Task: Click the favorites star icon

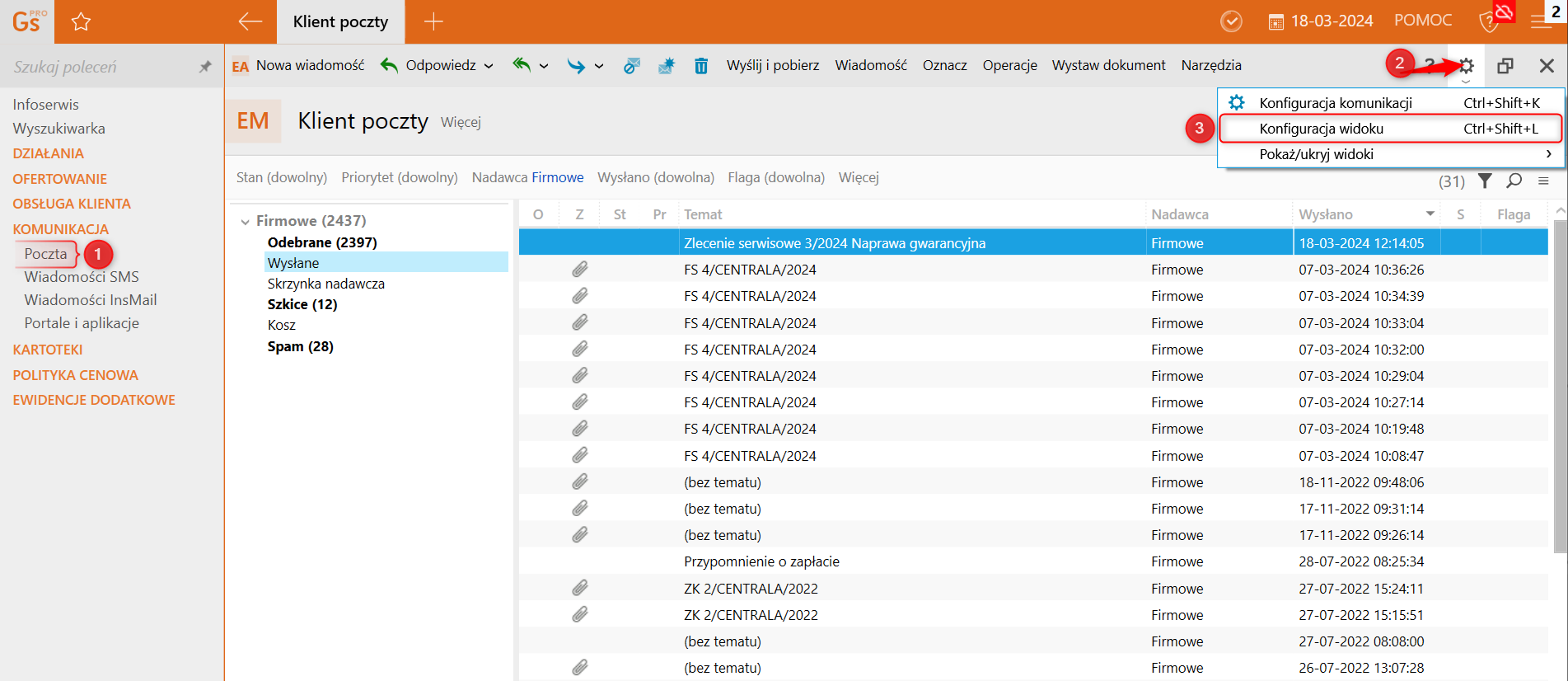Action: point(81,22)
